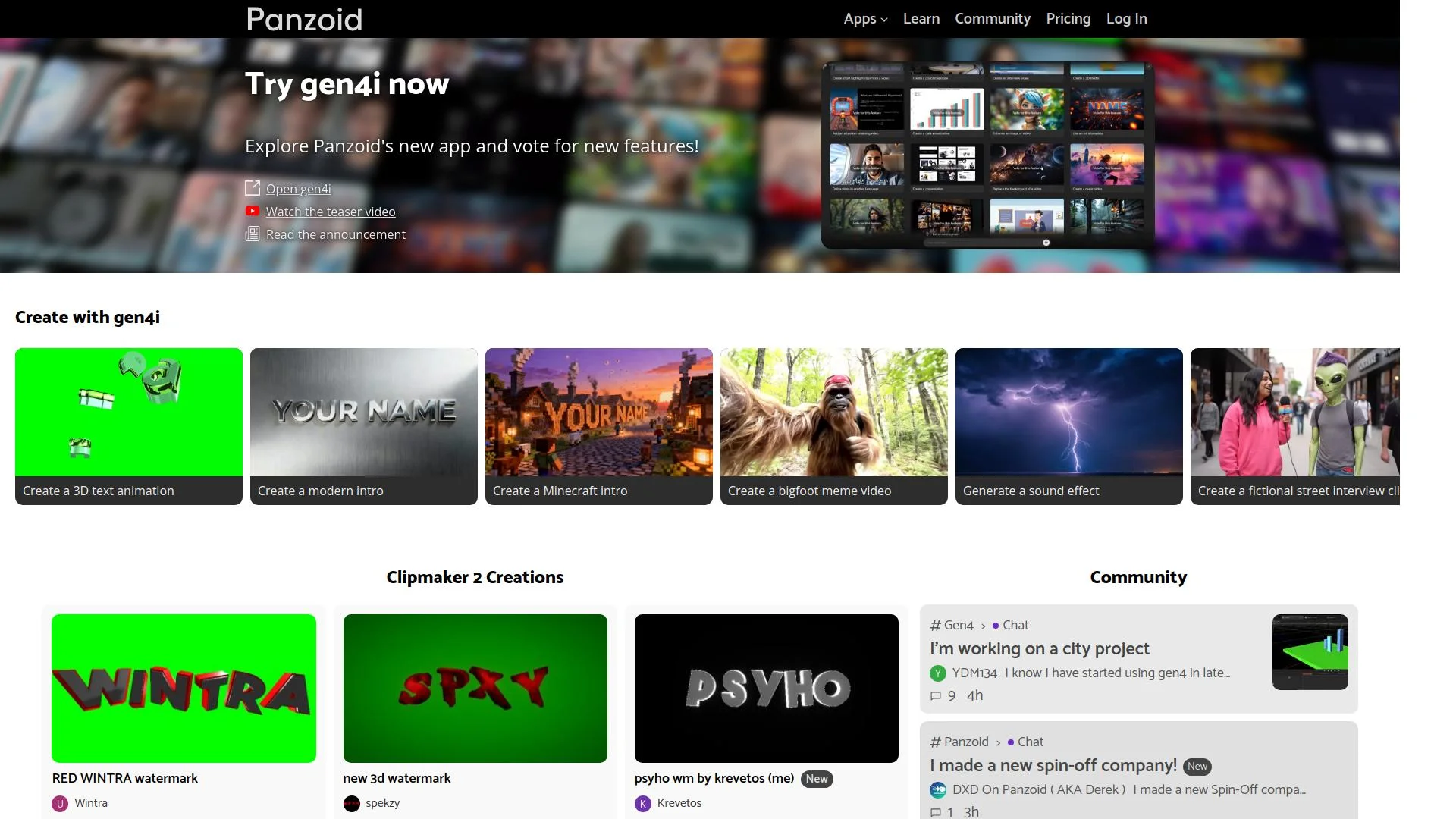The image size is (1456, 819).
Task: Open Generate a sound effect card
Action: (x=1069, y=426)
